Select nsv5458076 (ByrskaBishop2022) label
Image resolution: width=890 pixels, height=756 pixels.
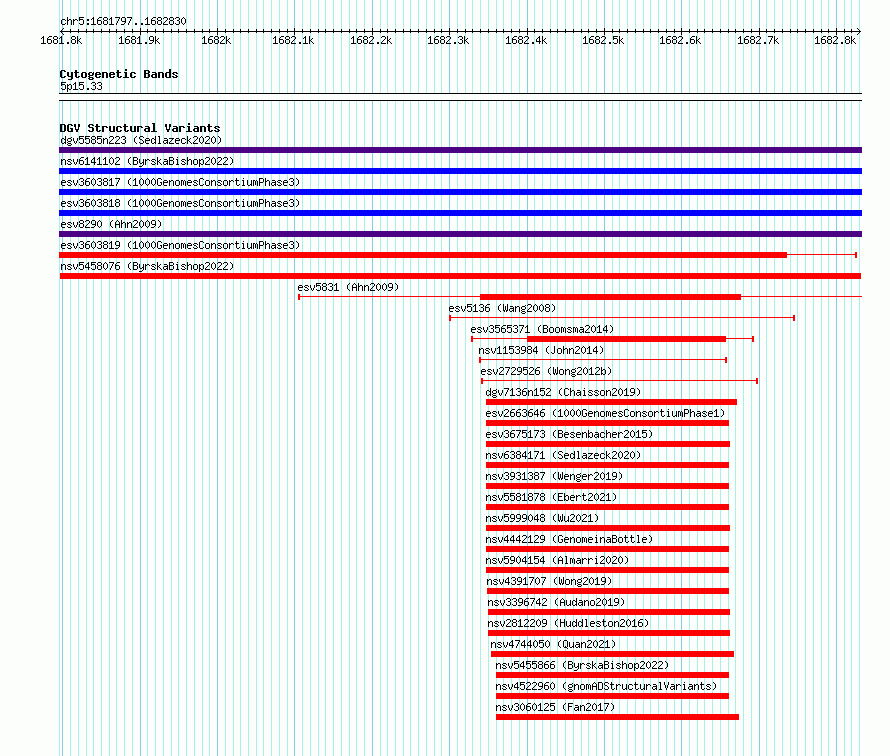pos(147,266)
